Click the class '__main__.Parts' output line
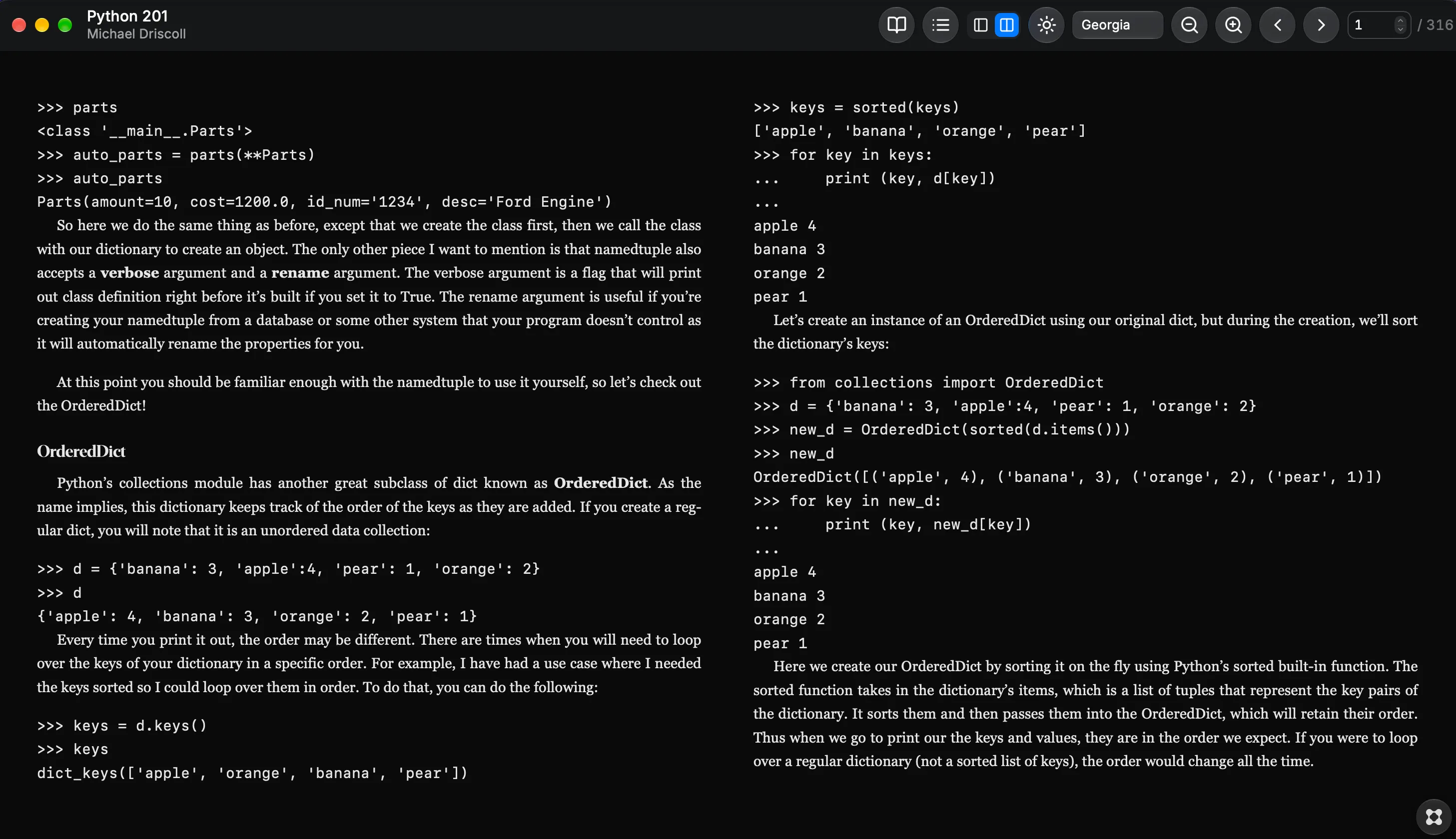 pyautogui.click(x=145, y=131)
